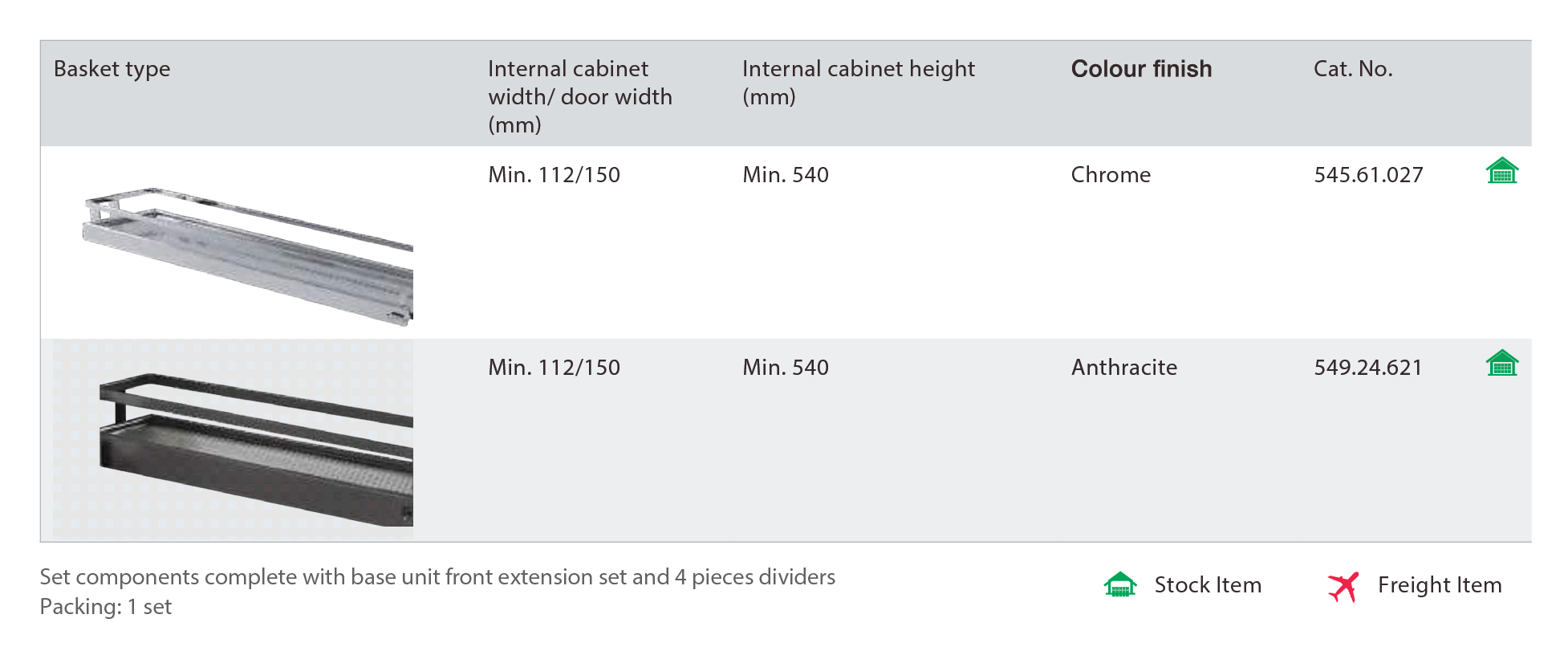Click the stock item icon beside 549.24.621
The width and height of the screenshot is (1568, 647).
(1501, 363)
